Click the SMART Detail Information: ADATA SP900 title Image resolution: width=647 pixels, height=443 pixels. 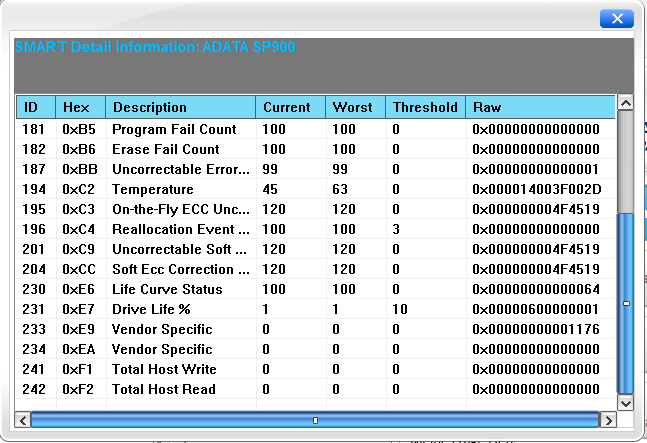point(156,47)
